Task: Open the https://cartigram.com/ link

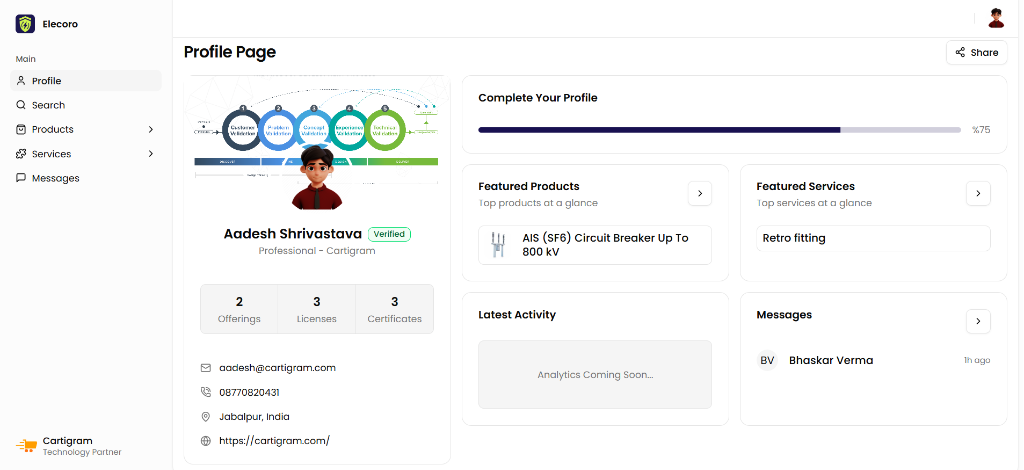Action: click(274, 441)
